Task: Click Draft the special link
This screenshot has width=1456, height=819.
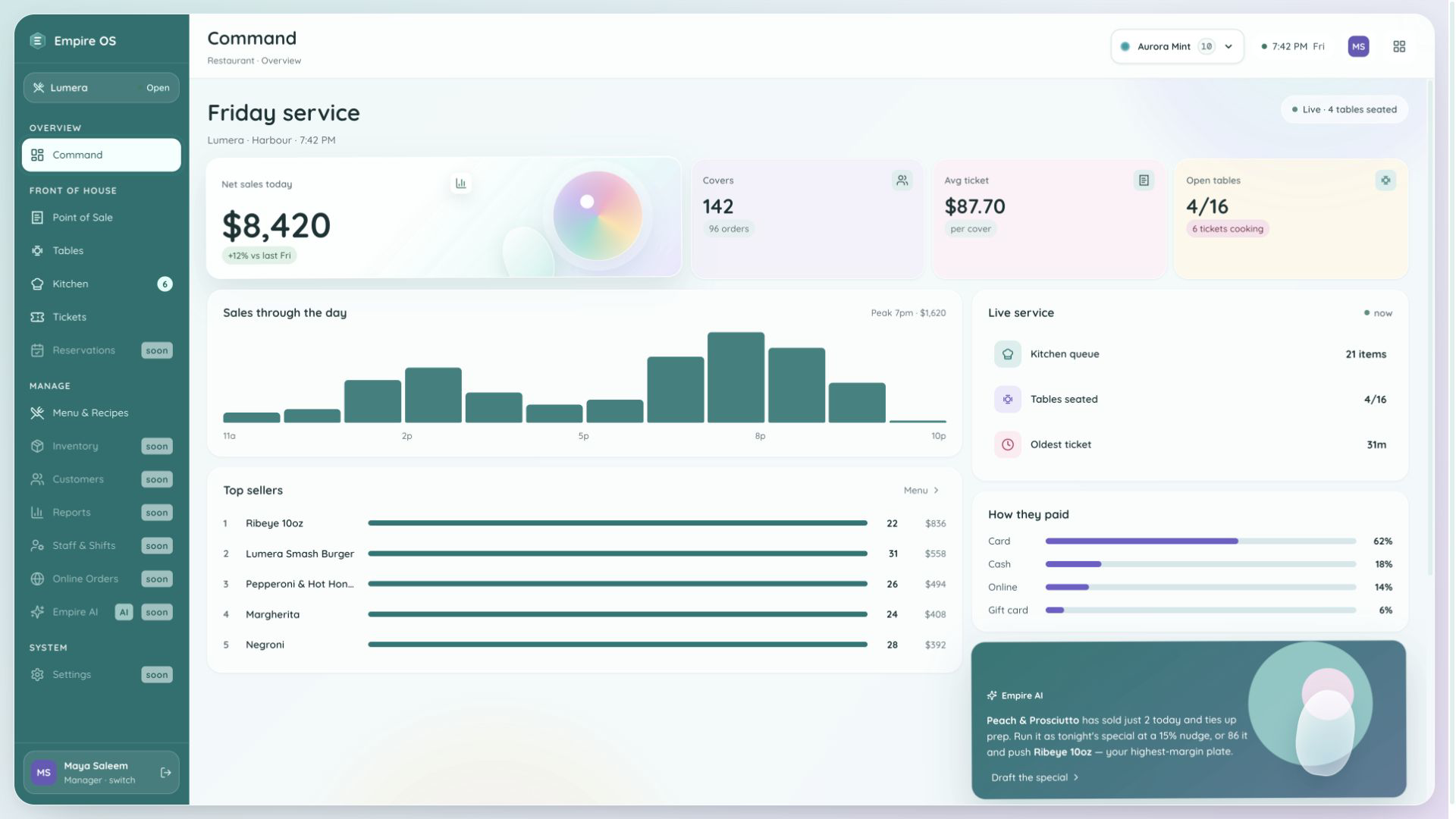Action: 1034,777
